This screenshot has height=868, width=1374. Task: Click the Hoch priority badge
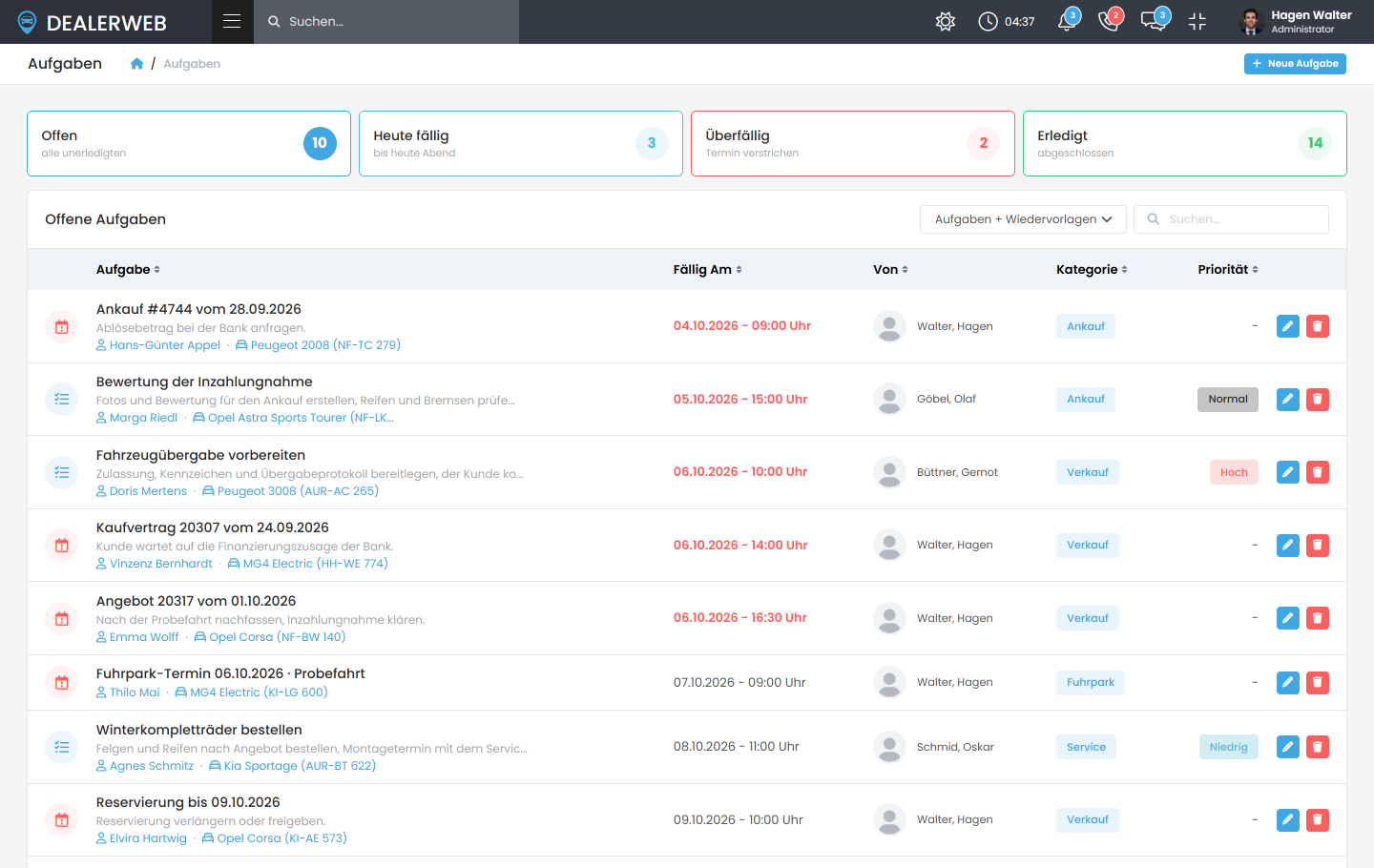click(1234, 472)
